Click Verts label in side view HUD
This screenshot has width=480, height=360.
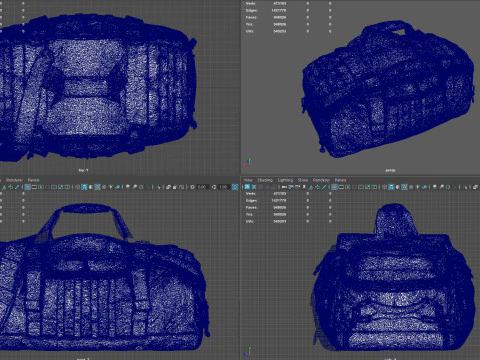(250, 193)
